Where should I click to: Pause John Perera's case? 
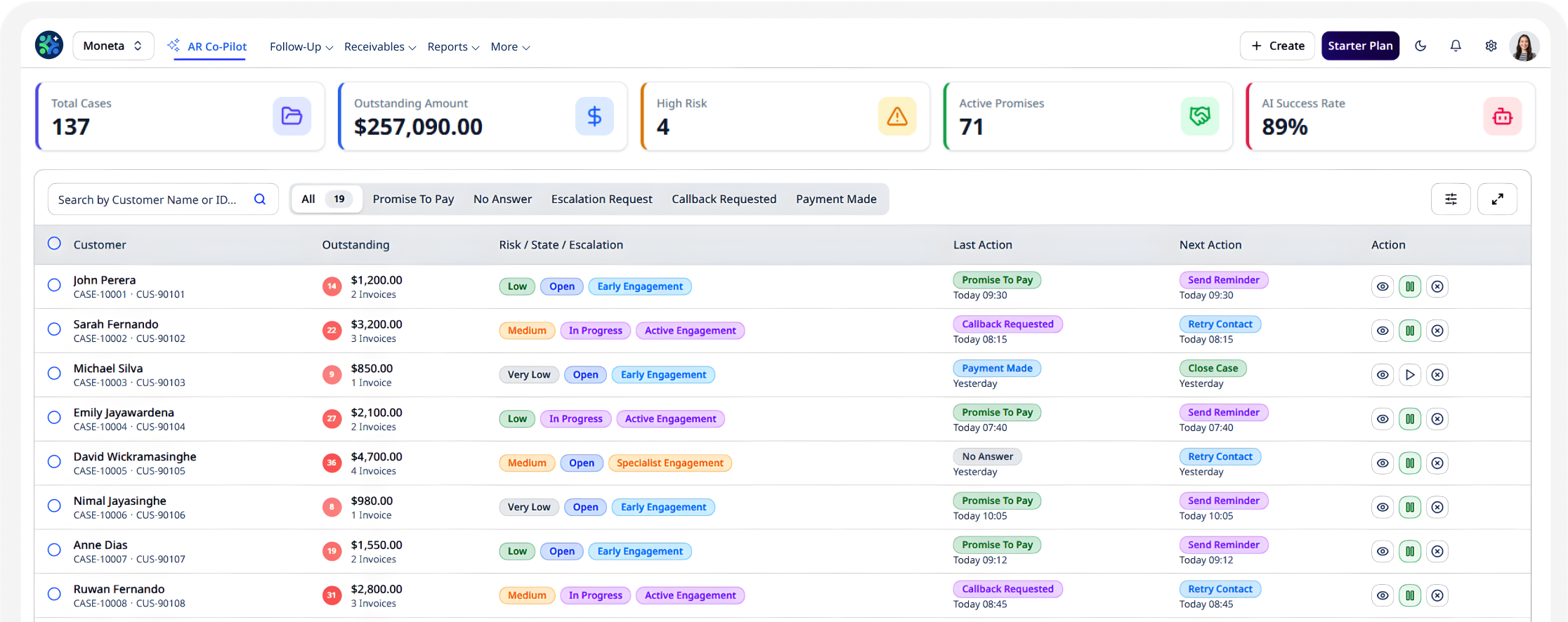(1410, 286)
